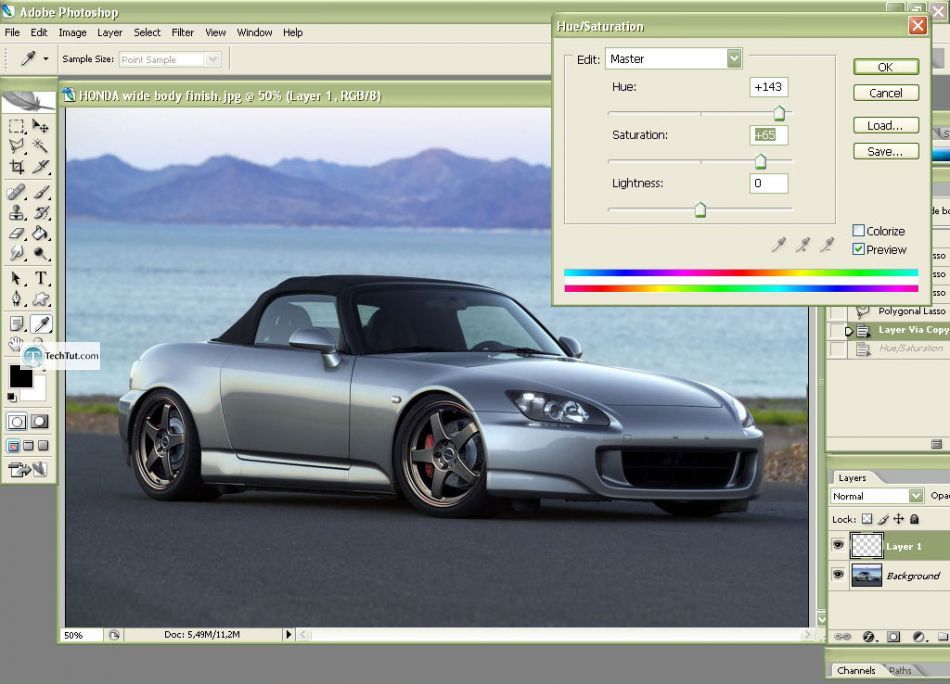
Task: Hide Layer 1 with its eye icon
Action: click(x=839, y=545)
